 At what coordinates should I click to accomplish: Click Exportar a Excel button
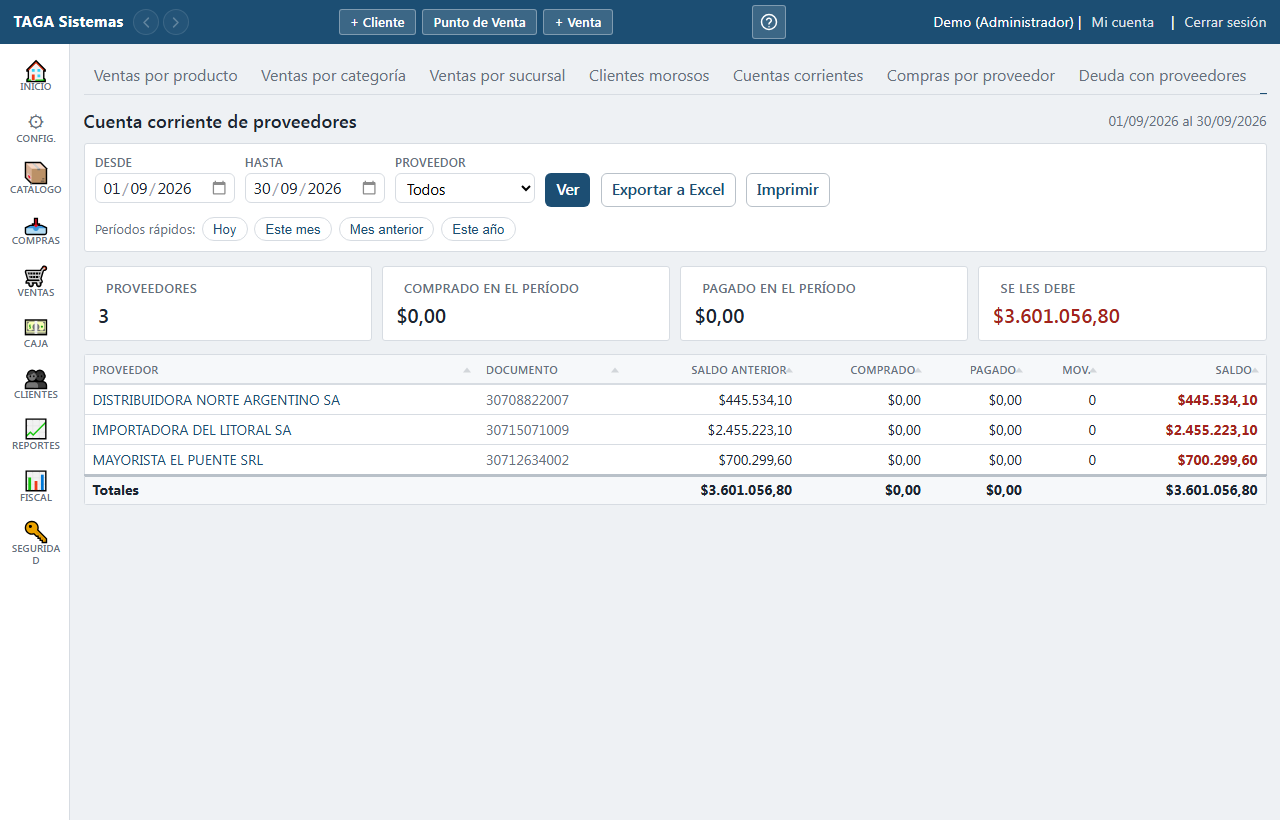pyautogui.click(x=668, y=190)
